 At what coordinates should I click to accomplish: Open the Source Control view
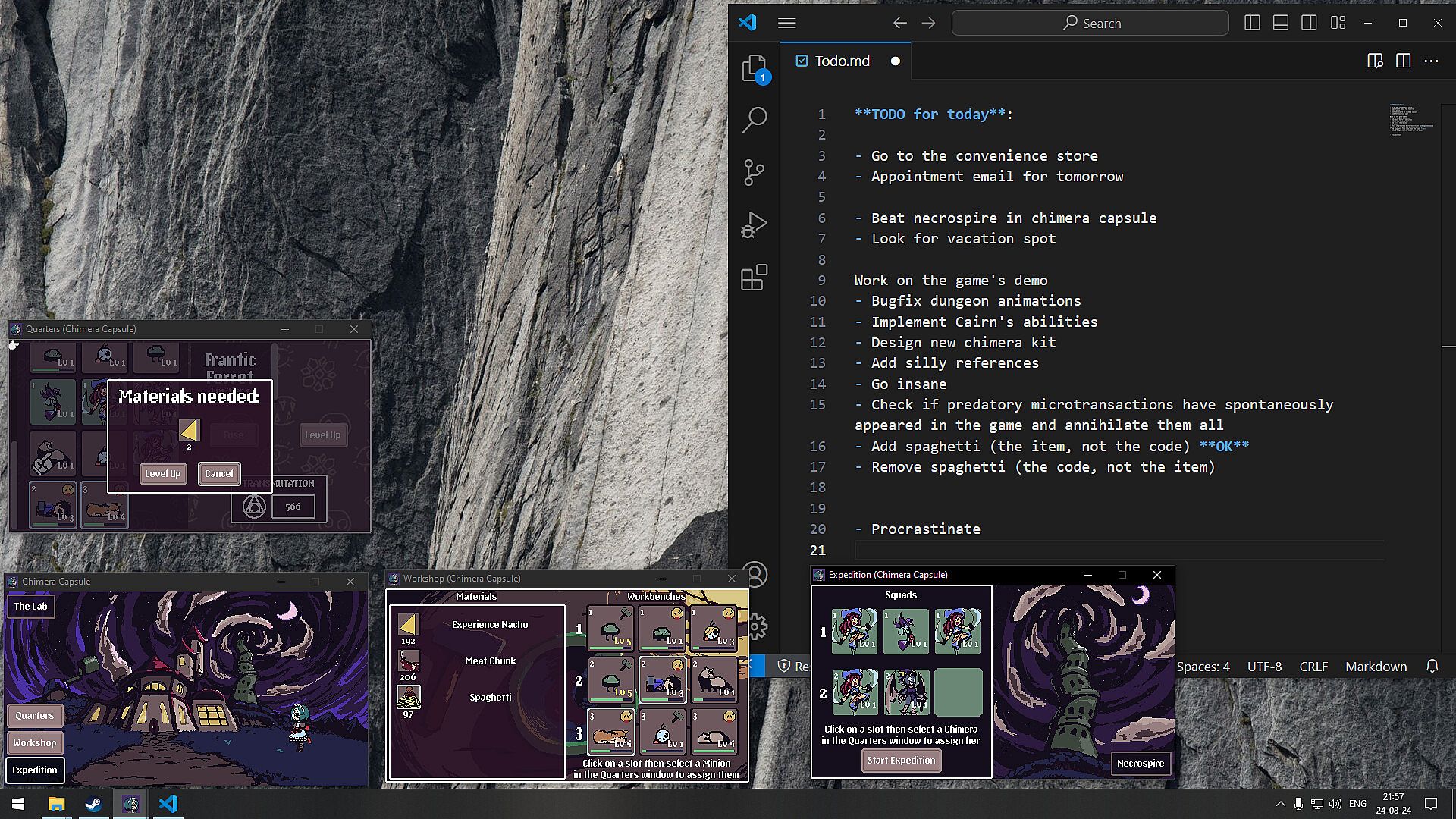coord(754,172)
